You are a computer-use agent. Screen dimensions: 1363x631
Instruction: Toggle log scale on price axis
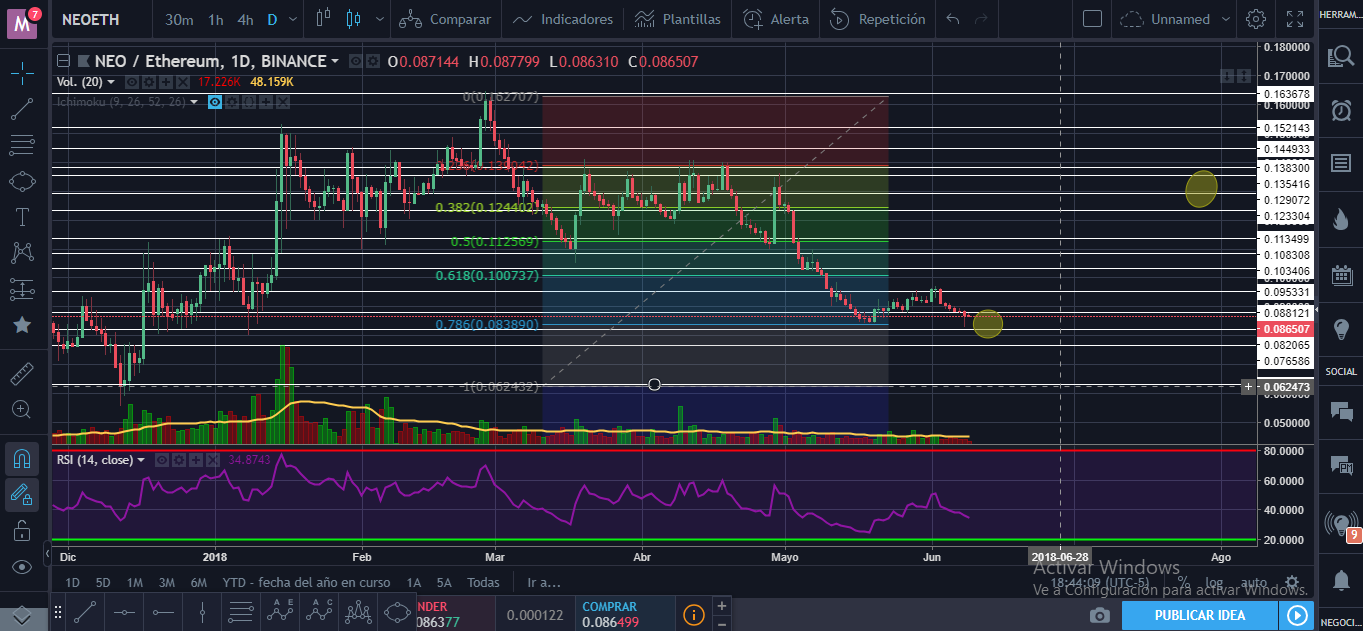(1213, 582)
